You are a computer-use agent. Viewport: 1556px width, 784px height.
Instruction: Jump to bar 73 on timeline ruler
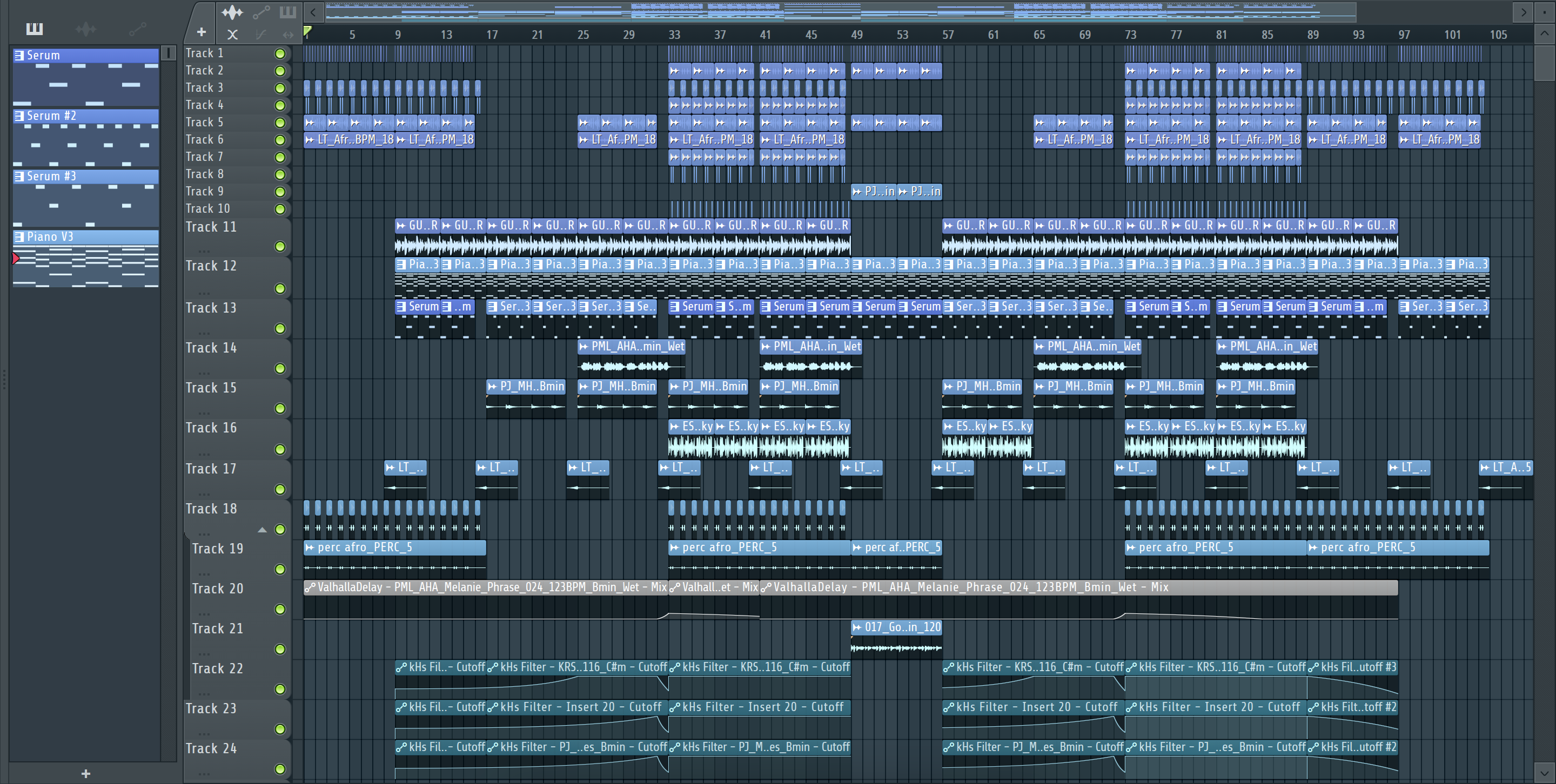(1130, 35)
